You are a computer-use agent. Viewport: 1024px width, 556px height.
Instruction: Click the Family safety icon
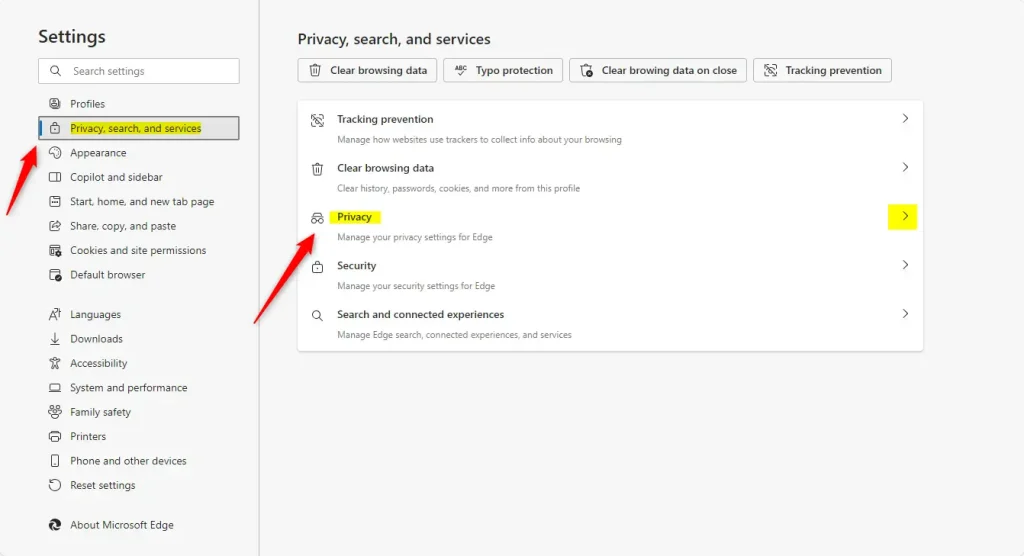coord(55,412)
